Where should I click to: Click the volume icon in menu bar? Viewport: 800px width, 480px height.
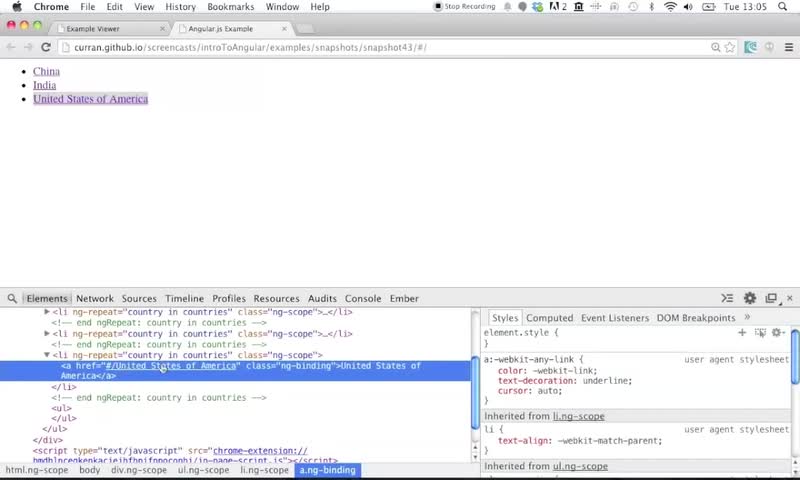pyautogui.click(x=688, y=7)
